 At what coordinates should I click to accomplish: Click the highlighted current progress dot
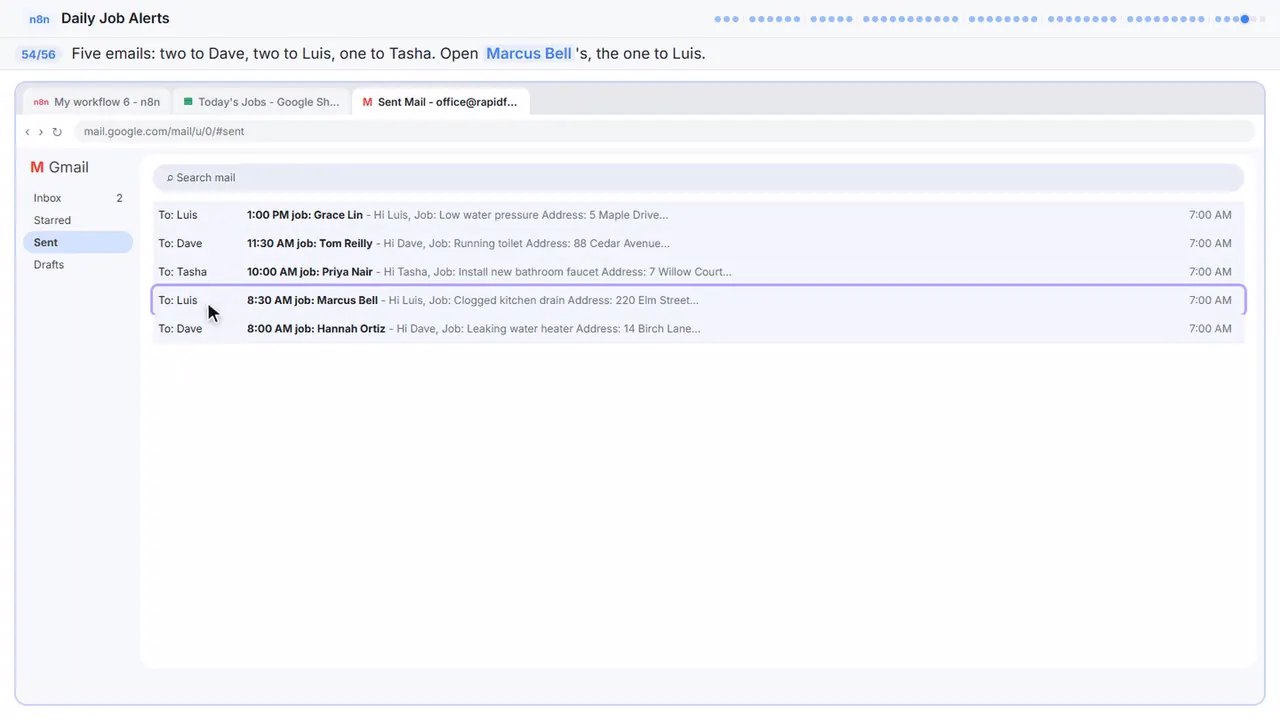[1245, 19]
